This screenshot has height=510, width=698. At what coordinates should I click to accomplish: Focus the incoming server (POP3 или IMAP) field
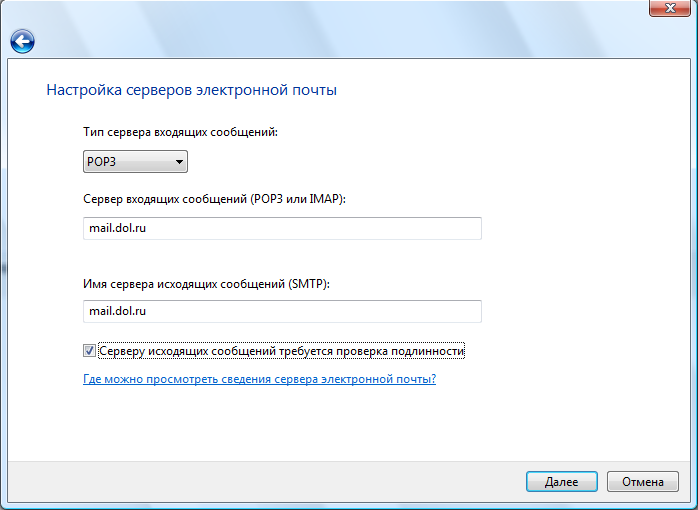282,228
